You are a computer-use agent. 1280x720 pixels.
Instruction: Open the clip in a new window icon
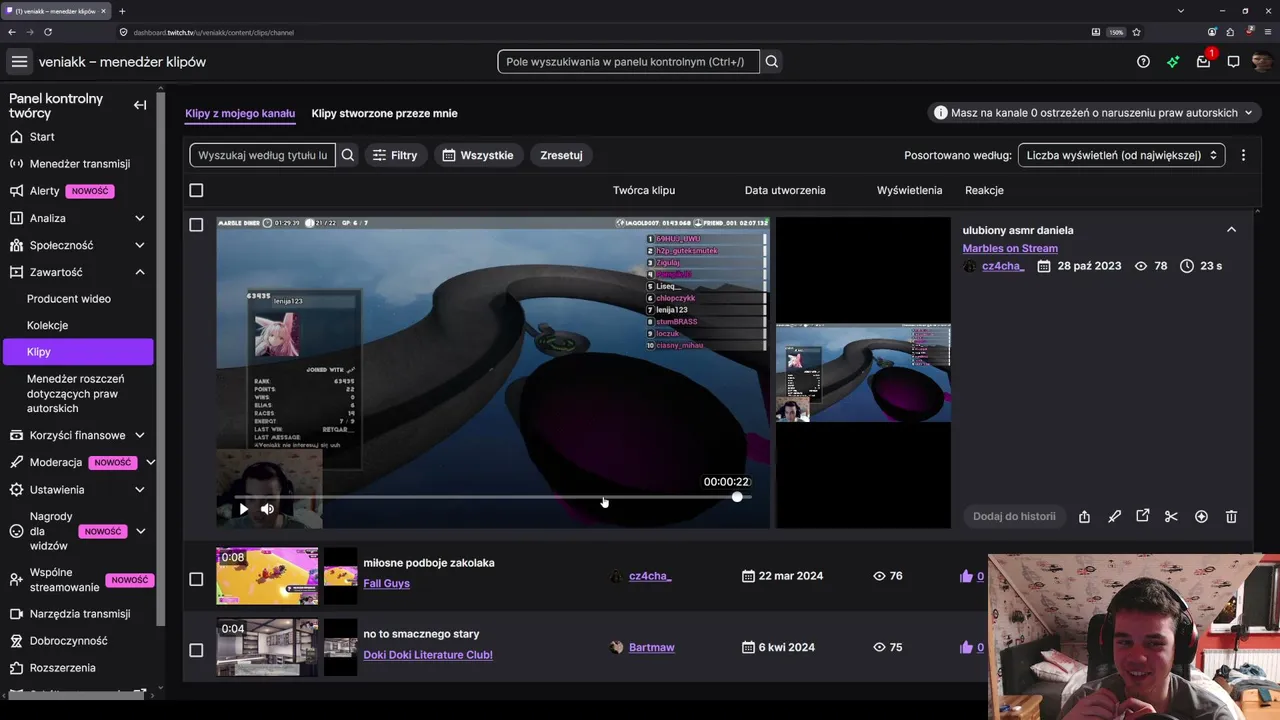click(x=1143, y=516)
